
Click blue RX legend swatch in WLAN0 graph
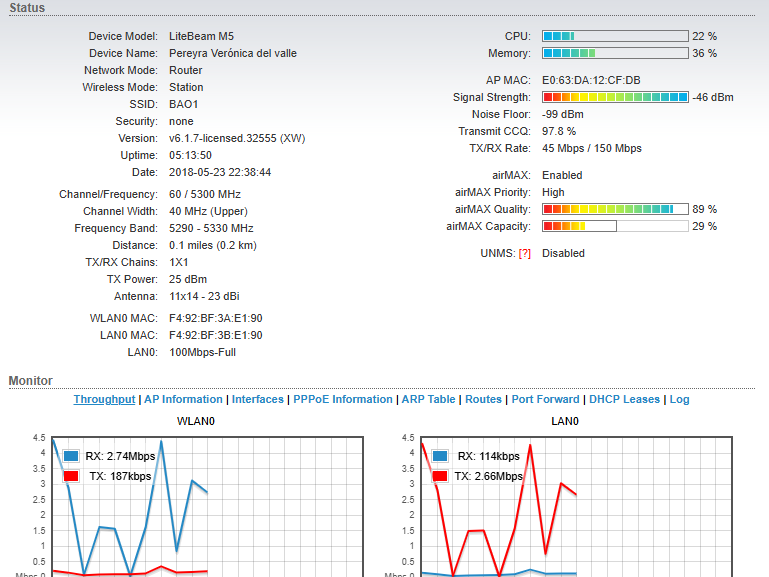(x=71, y=456)
